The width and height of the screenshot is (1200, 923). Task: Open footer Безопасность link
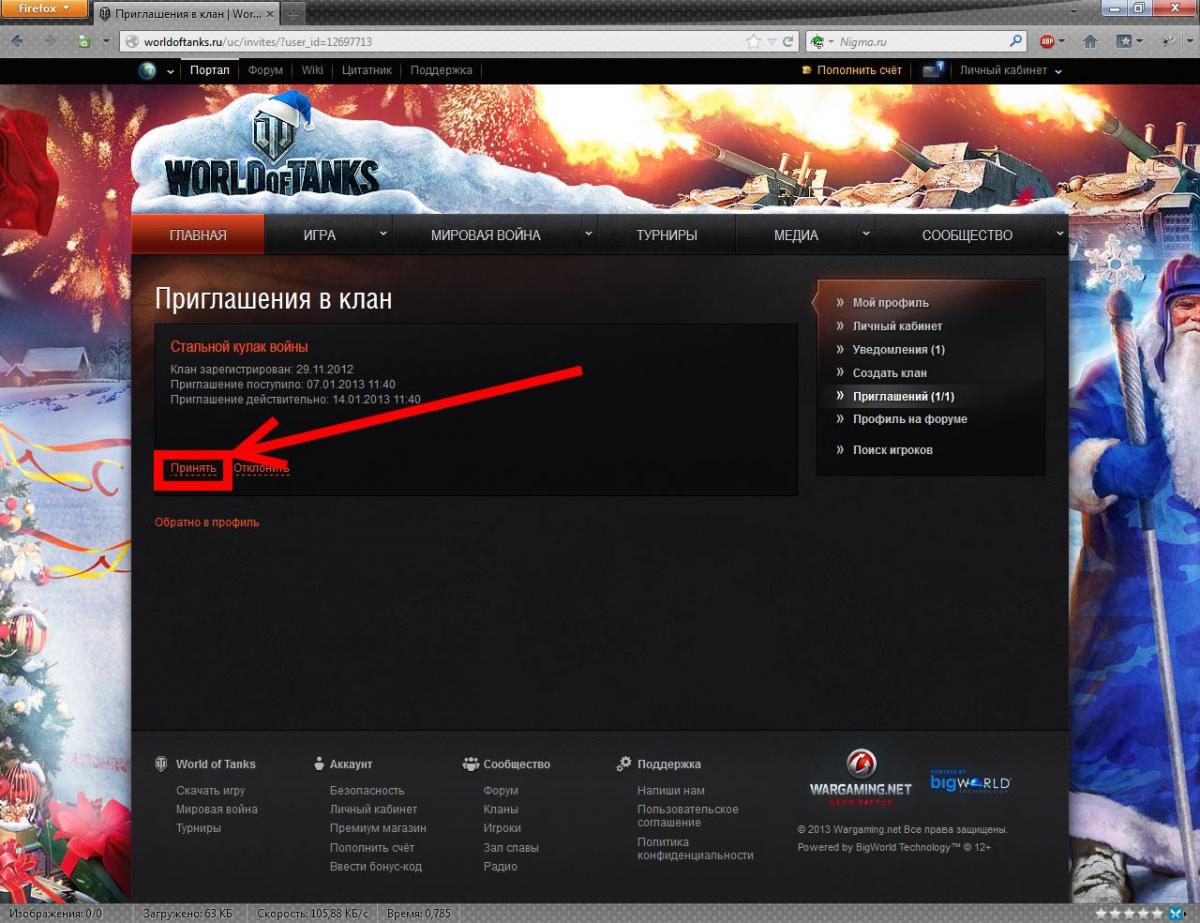tap(367, 790)
